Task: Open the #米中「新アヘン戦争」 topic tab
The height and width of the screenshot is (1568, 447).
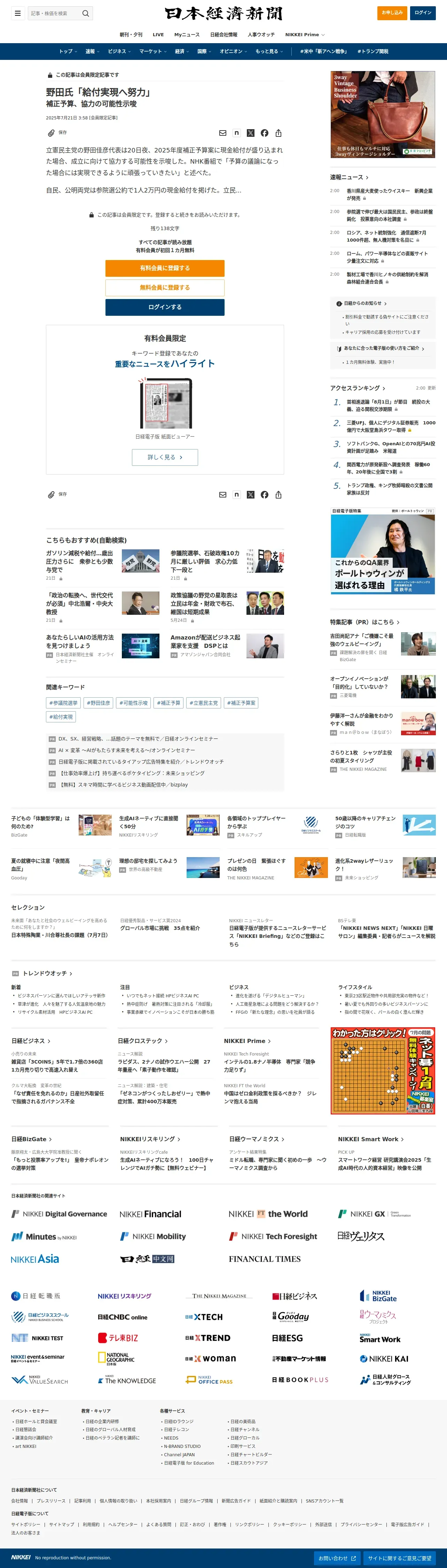Action: click(x=323, y=51)
